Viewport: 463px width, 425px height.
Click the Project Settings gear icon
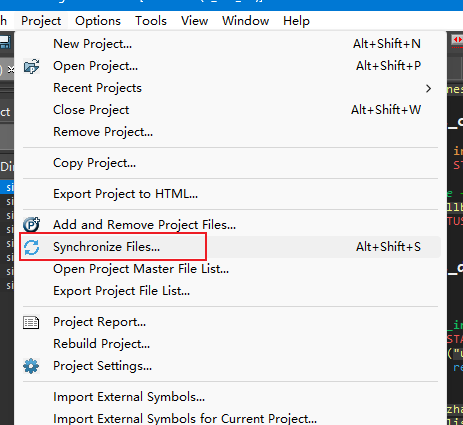pos(31,366)
